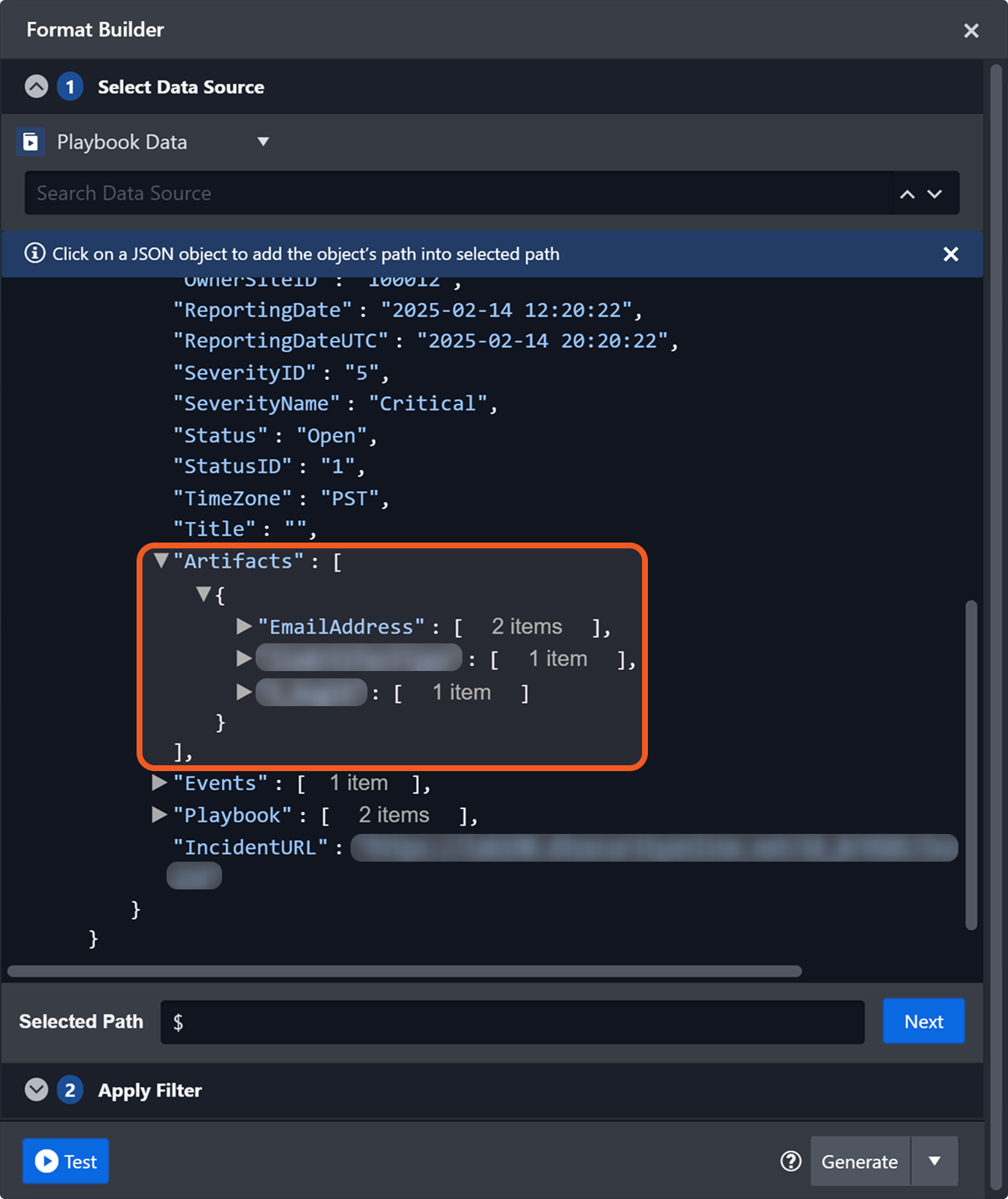Jump to previous search result arrow
This screenshot has height=1199, width=1008.
(907, 194)
